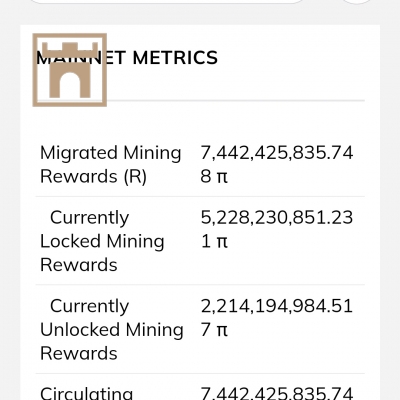Select the Currently Unlocked Mining Rewards label
Image resolution: width=400 pixels, height=400 pixels.
click(112, 330)
